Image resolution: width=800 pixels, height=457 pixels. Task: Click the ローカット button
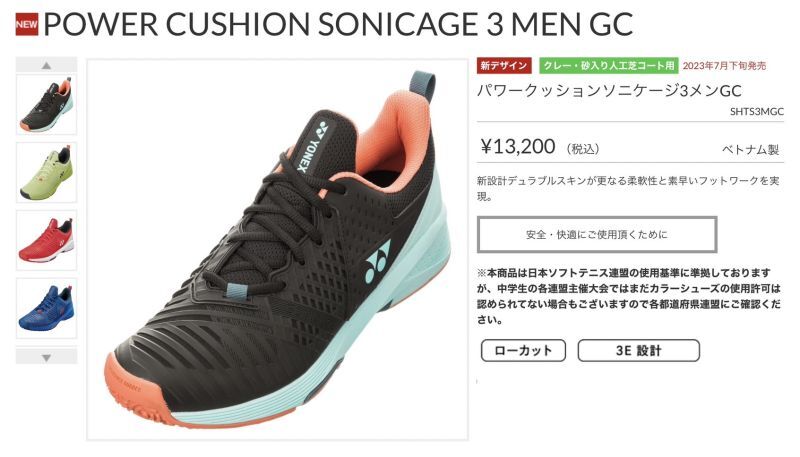point(523,350)
